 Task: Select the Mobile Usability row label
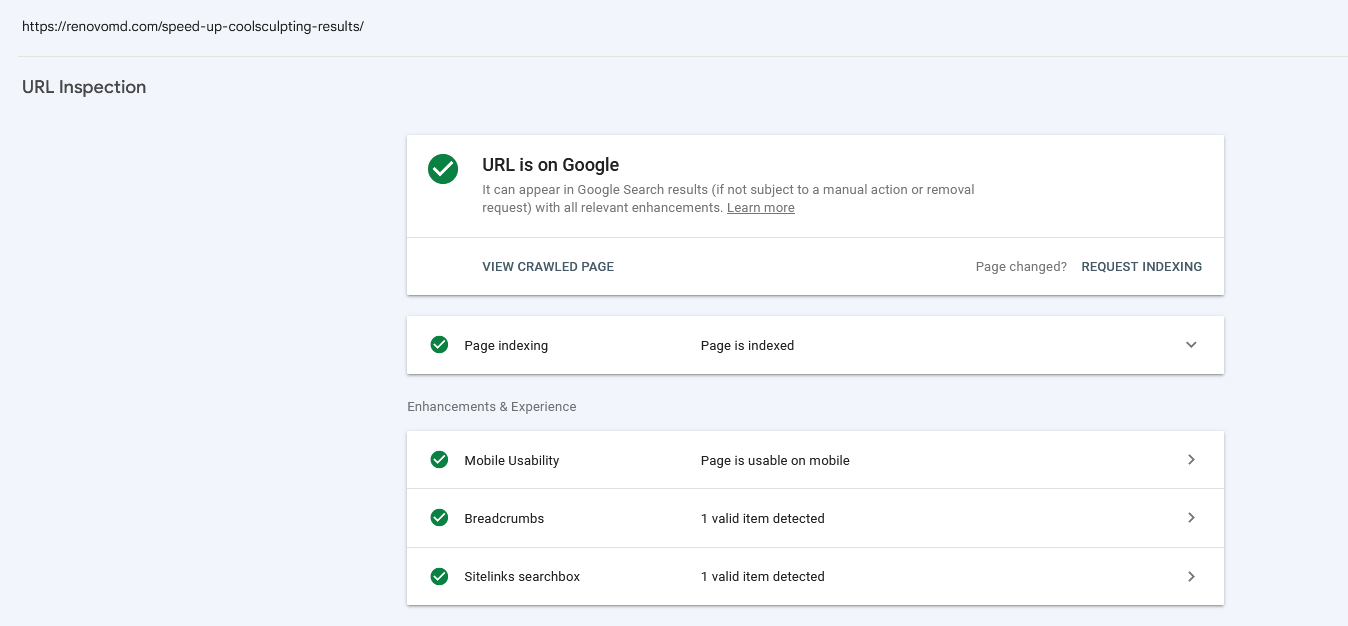tap(512, 461)
